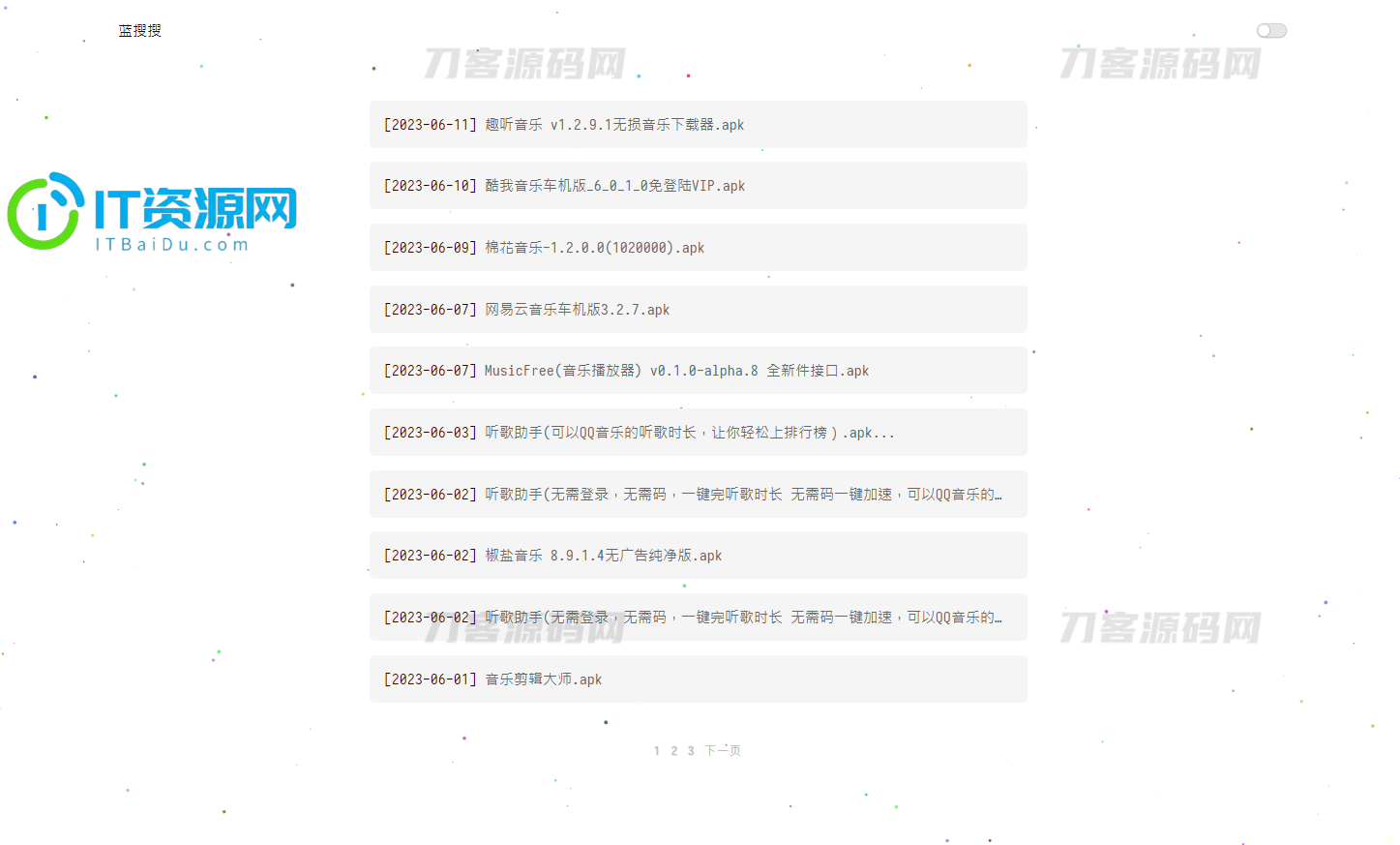Go to page 3
The image size is (1400, 845).
click(691, 751)
